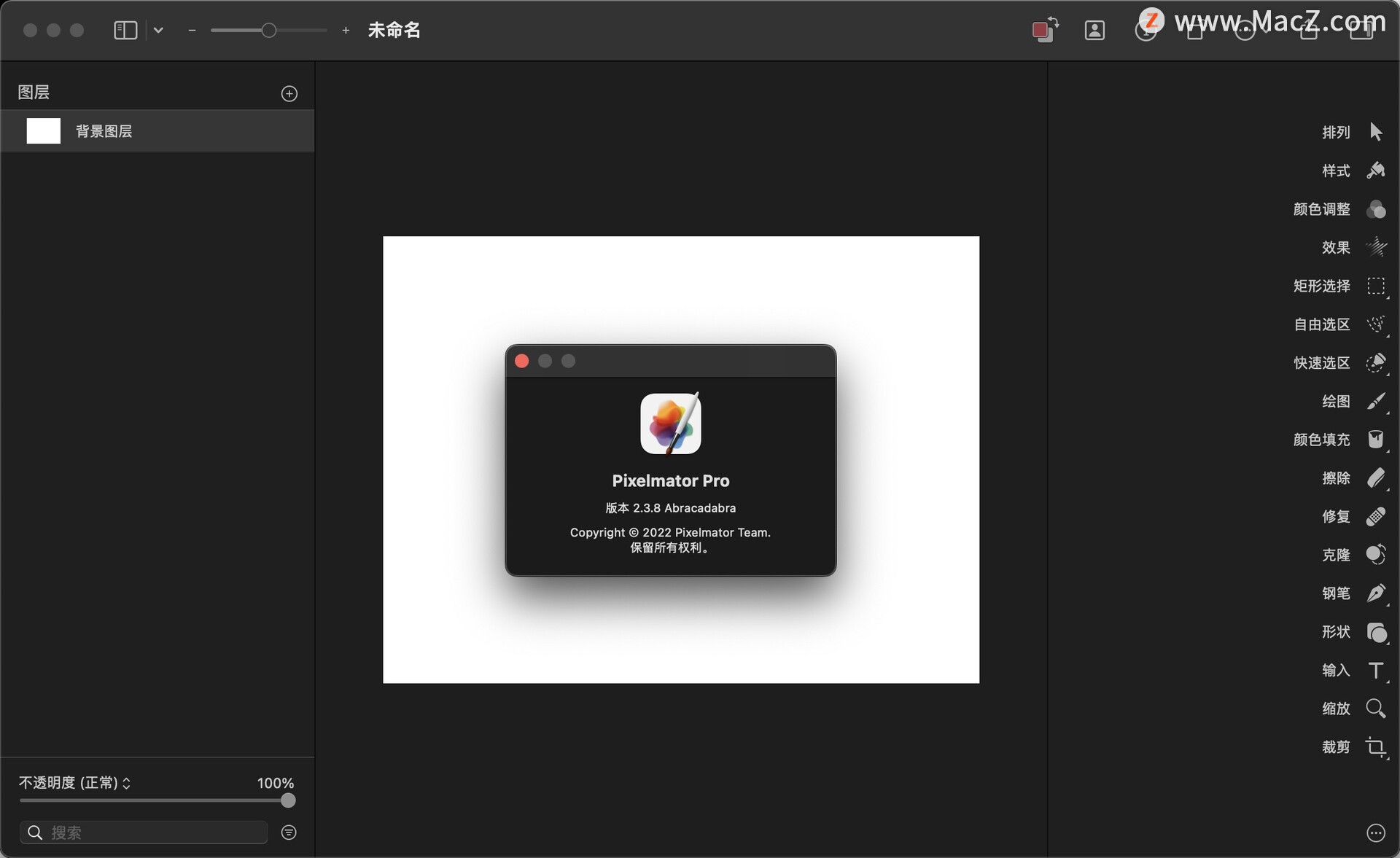Click the zoom slider in the toolbar
Image resolution: width=1400 pixels, height=858 pixels.
click(268, 30)
